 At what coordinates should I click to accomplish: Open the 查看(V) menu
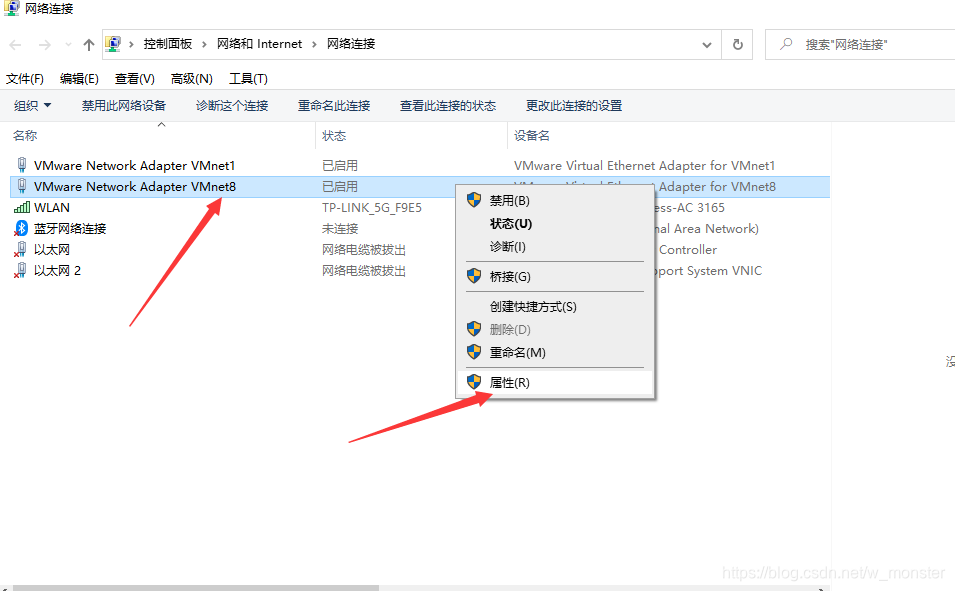(135, 79)
